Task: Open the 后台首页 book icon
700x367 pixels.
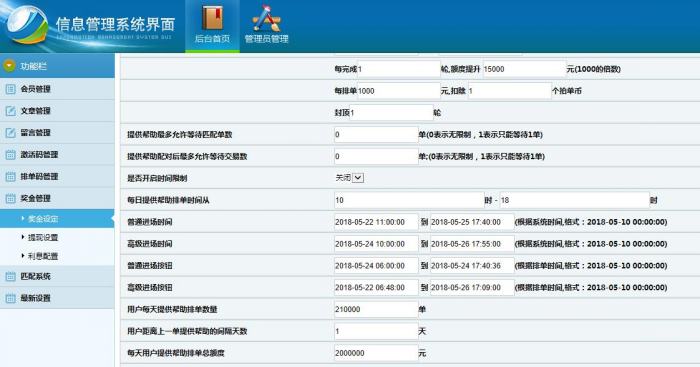Action: (x=212, y=18)
